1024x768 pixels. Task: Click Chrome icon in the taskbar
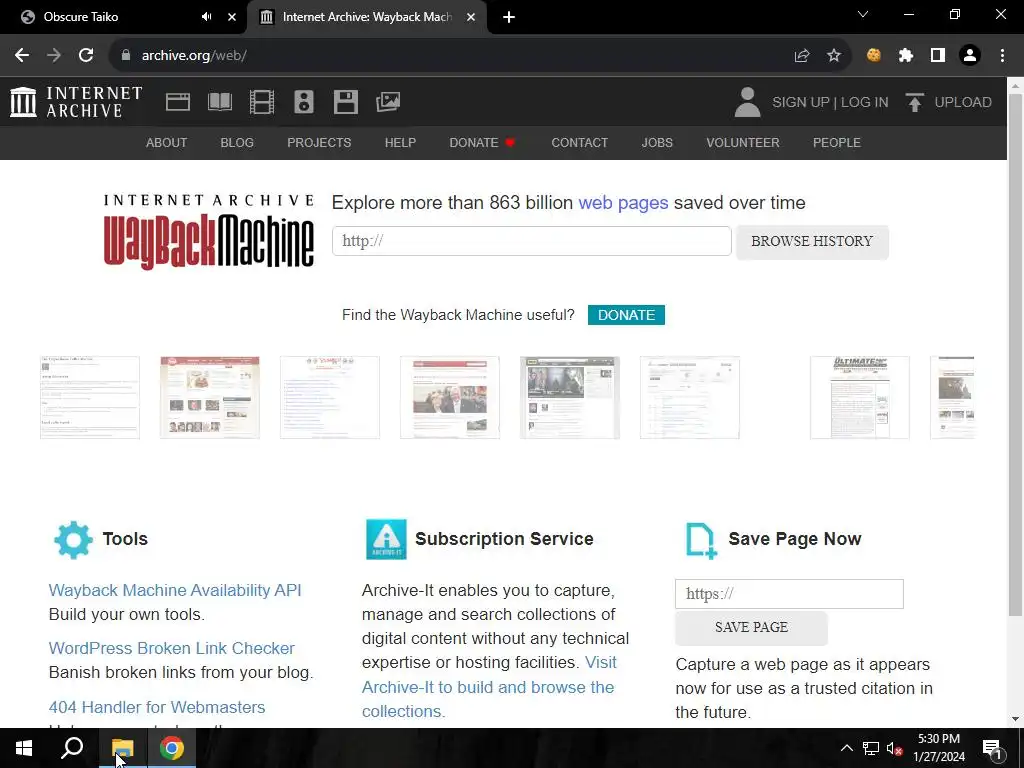[172, 748]
